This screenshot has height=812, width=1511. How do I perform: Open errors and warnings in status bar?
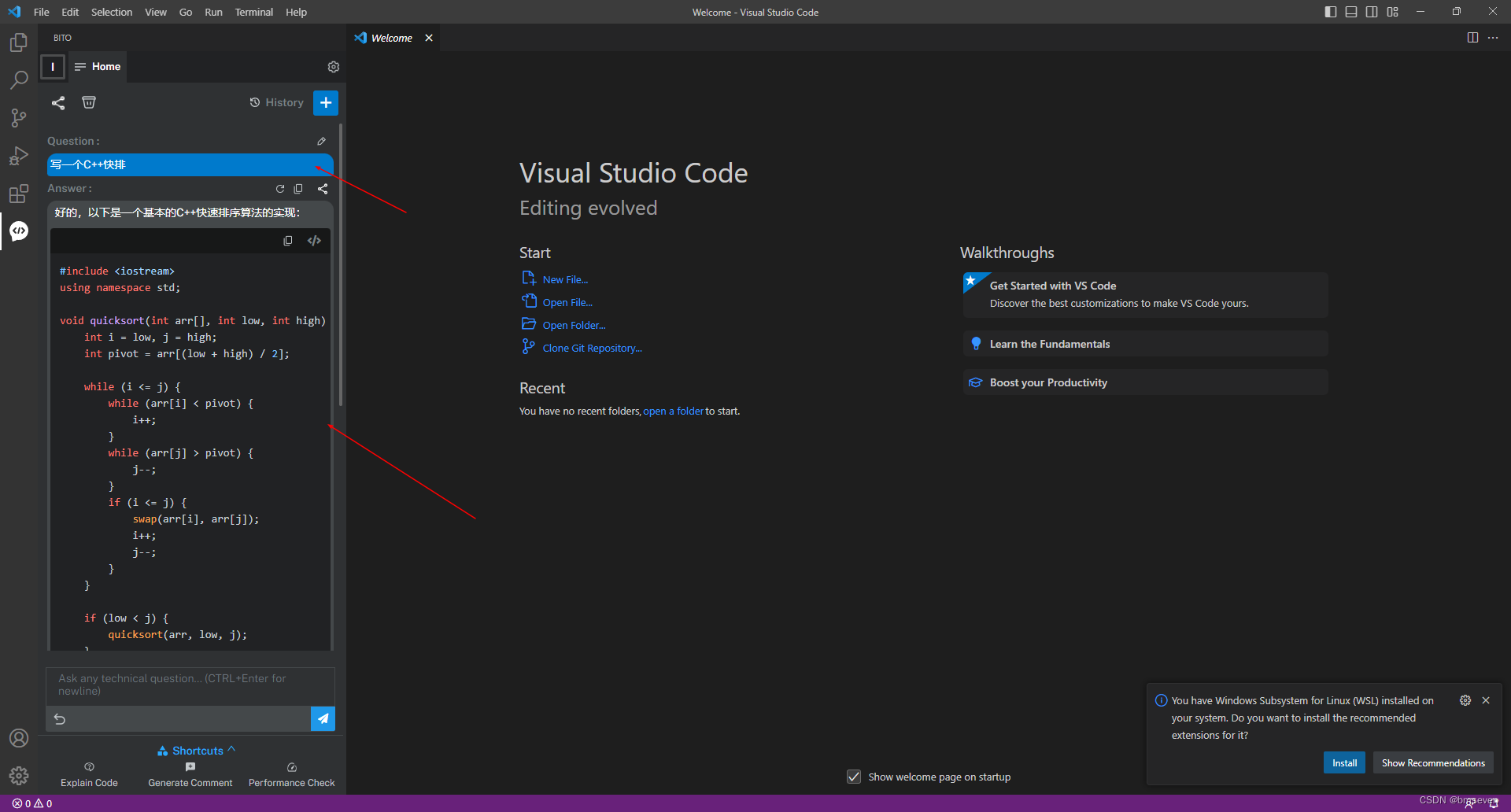coord(32,803)
